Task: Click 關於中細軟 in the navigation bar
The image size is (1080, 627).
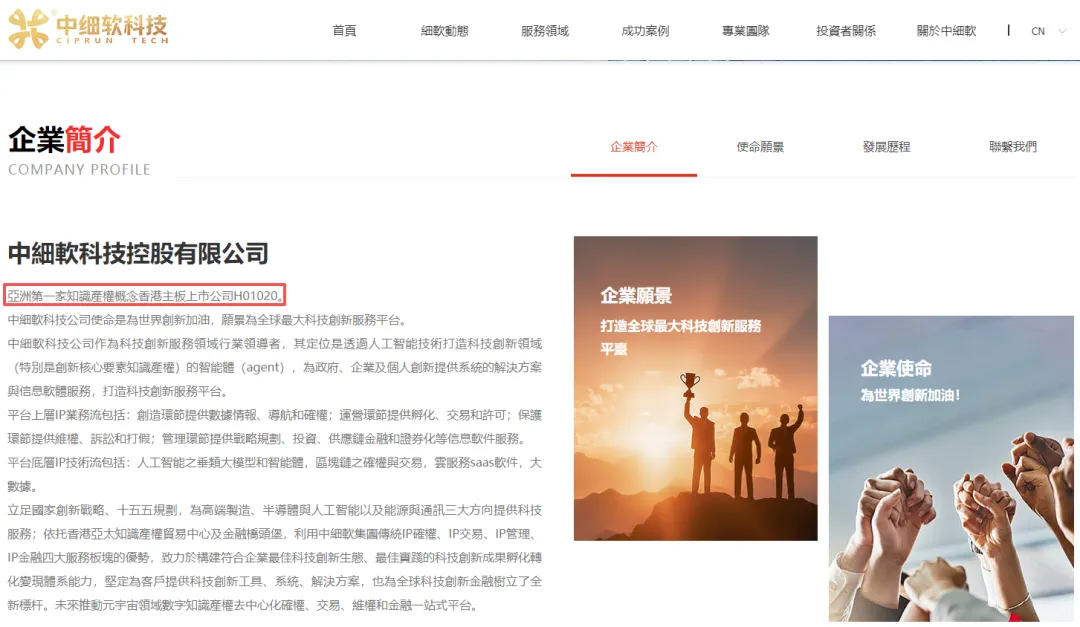Action: [946, 30]
